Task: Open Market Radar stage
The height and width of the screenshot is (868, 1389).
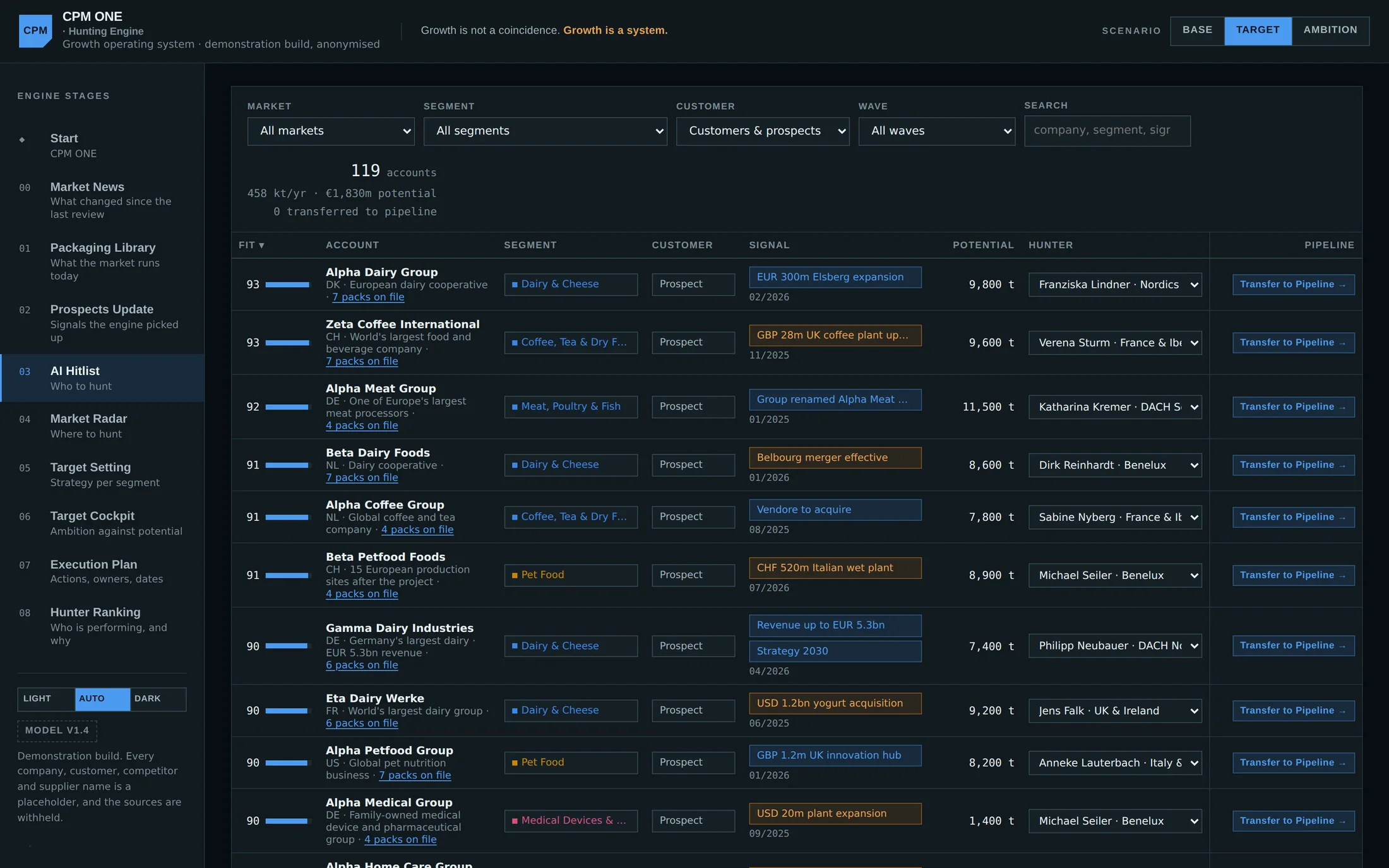Action: pos(102,426)
